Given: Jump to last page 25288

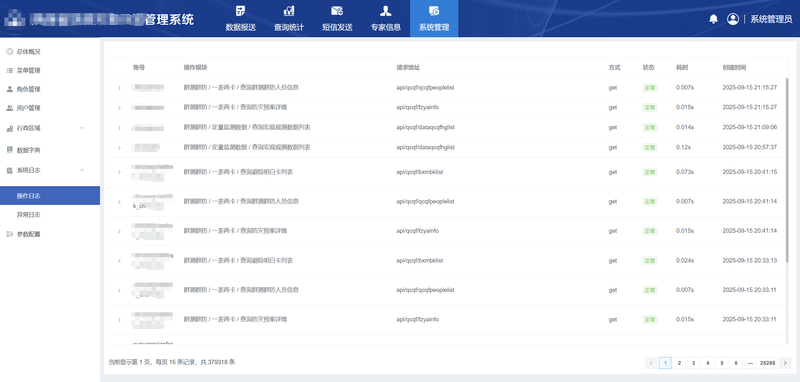Looking at the screenshot, I should point(767,363).
